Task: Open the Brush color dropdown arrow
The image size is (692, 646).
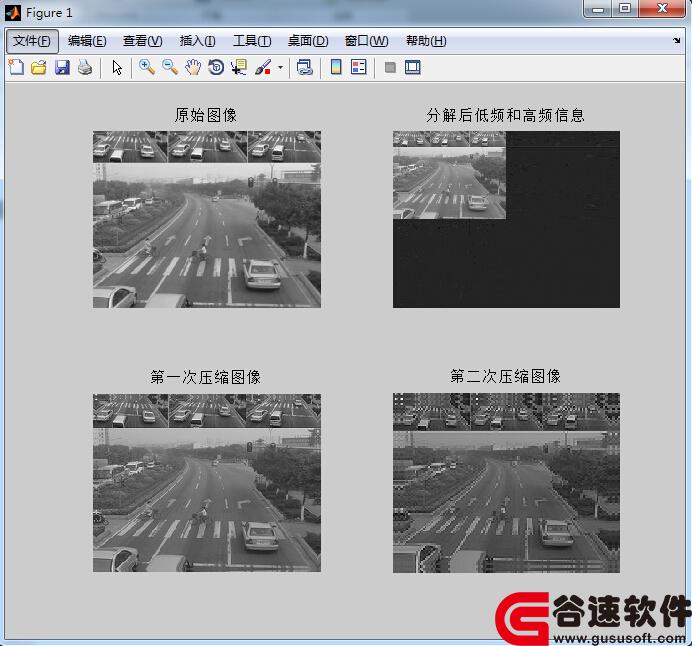Action: point(280,68)
